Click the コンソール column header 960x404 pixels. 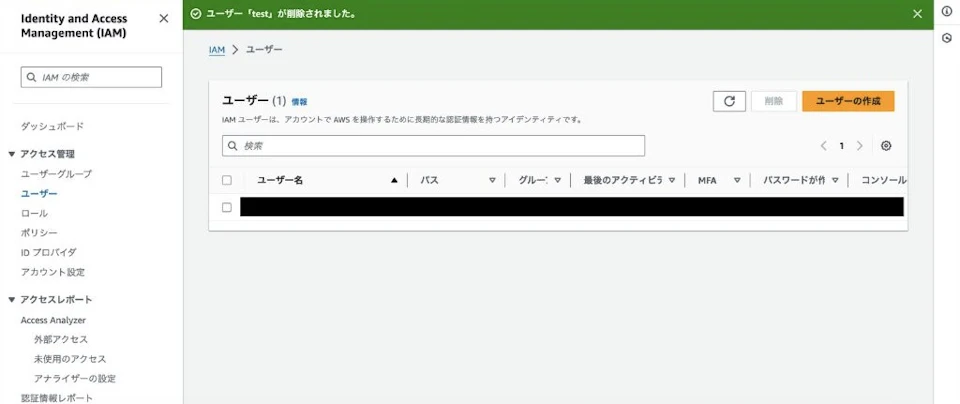click(883, 181)
